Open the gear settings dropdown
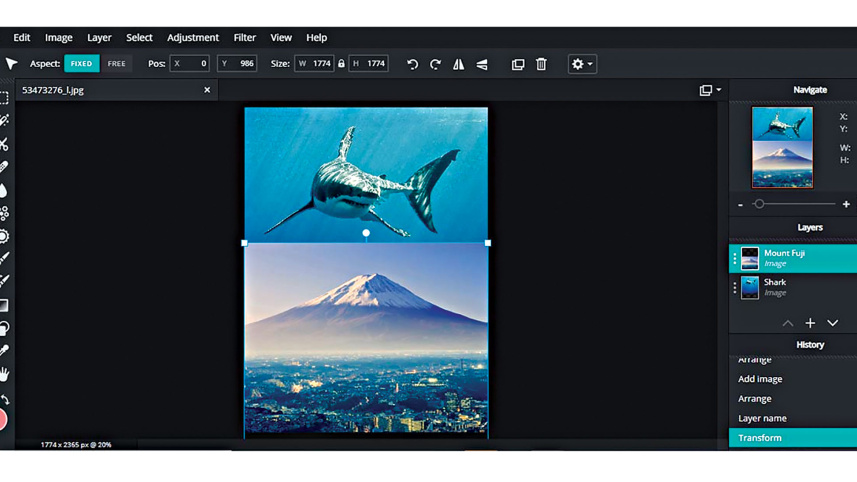This screenshot has height=482, width=857. click(581, 64)
